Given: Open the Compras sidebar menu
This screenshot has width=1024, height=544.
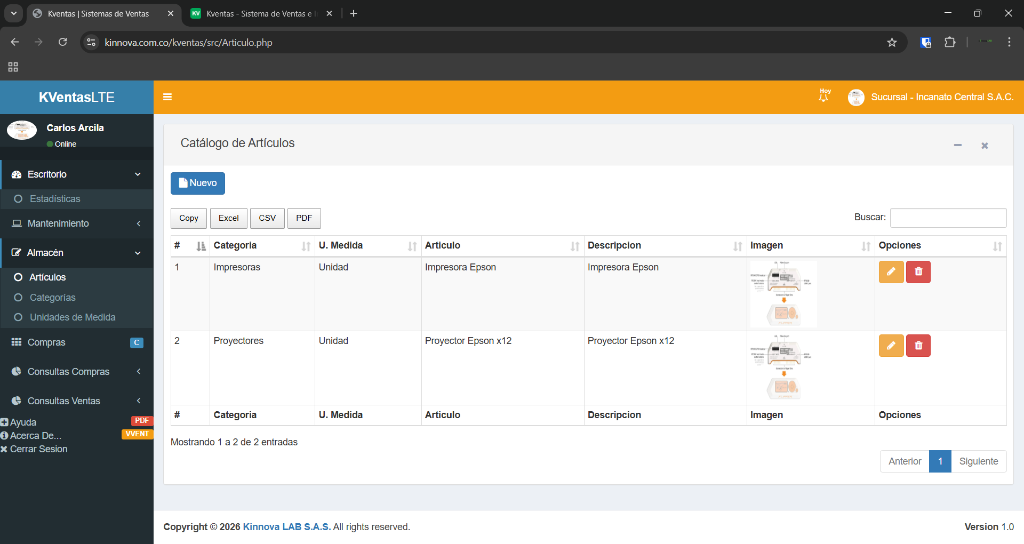Looking at the screenshot, I should [x=76, y=342].
